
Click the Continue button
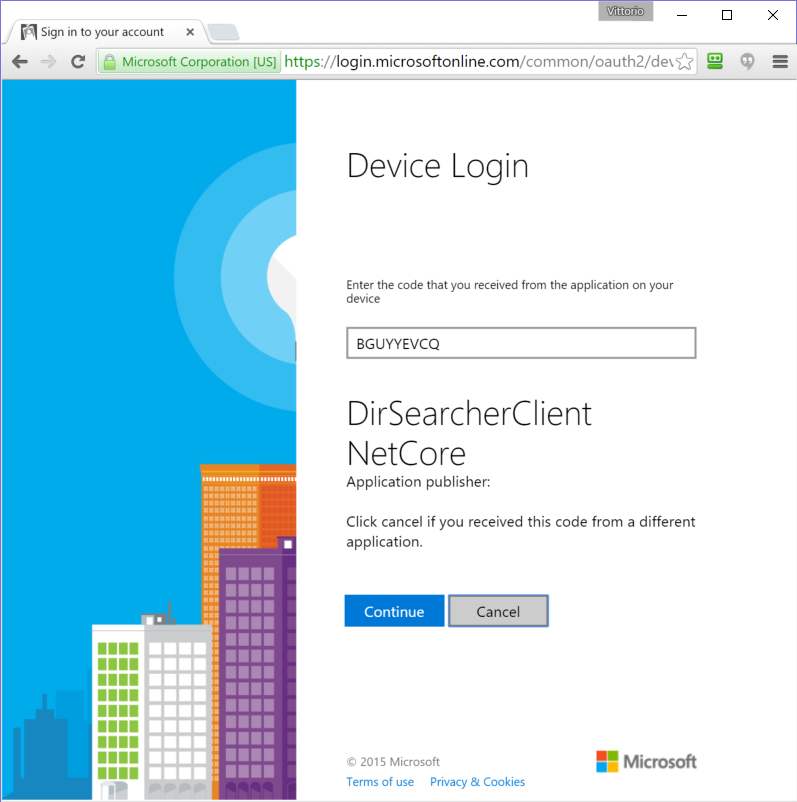coord(394,611)
